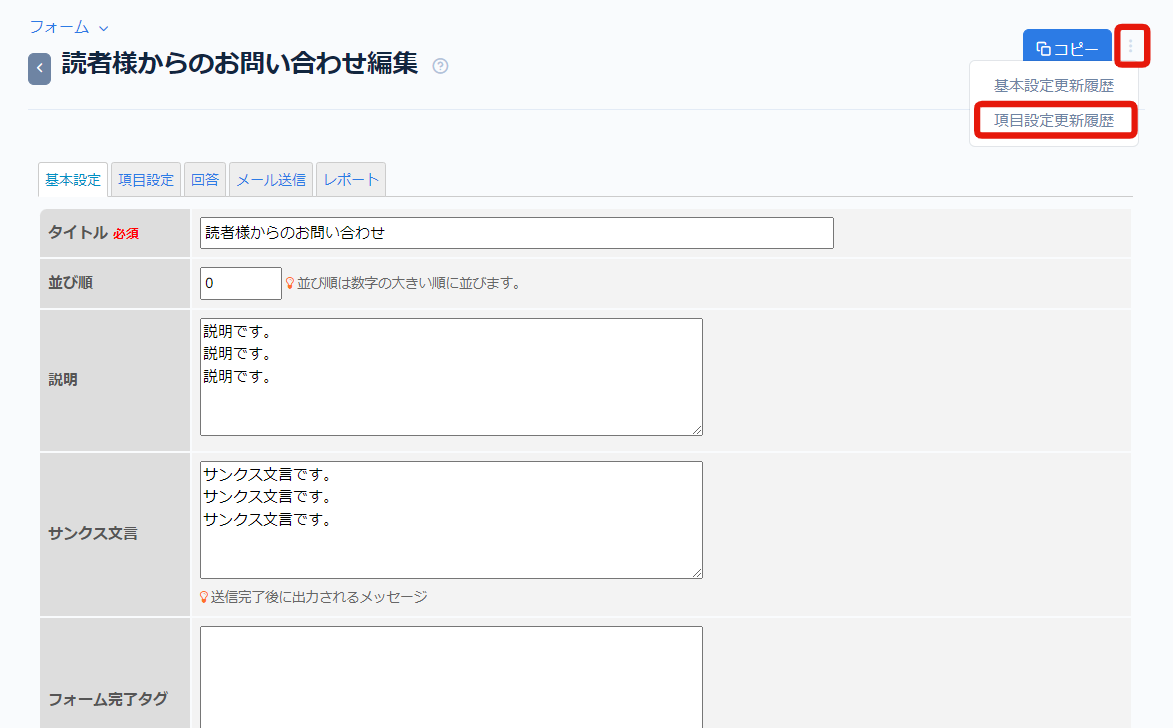Screen dimensions: 1173x728
Task: Click into the サンクス文言 textarea
Action: click(451, 520)
